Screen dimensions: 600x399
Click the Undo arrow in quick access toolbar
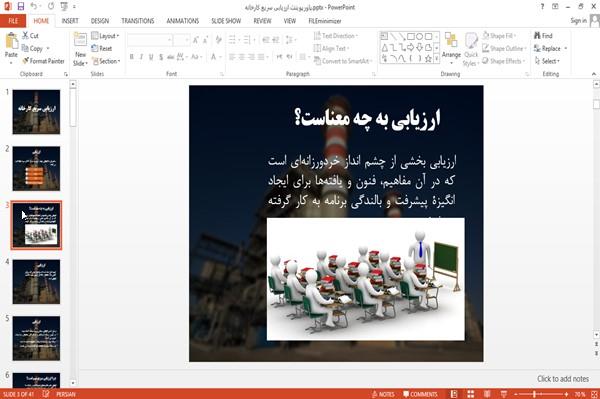pos(34,7)
